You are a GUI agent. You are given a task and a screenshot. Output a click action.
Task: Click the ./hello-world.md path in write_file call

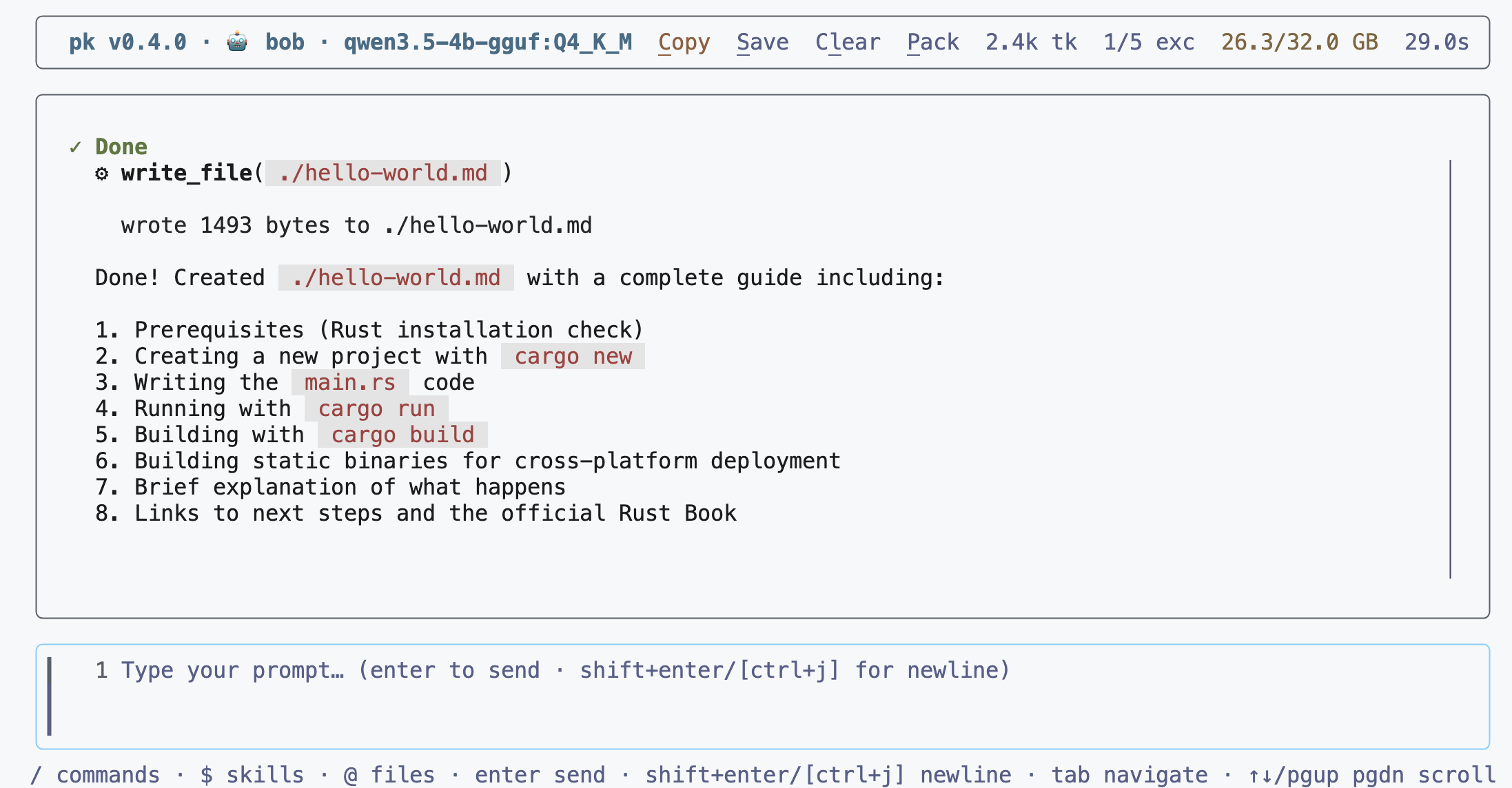383,173
